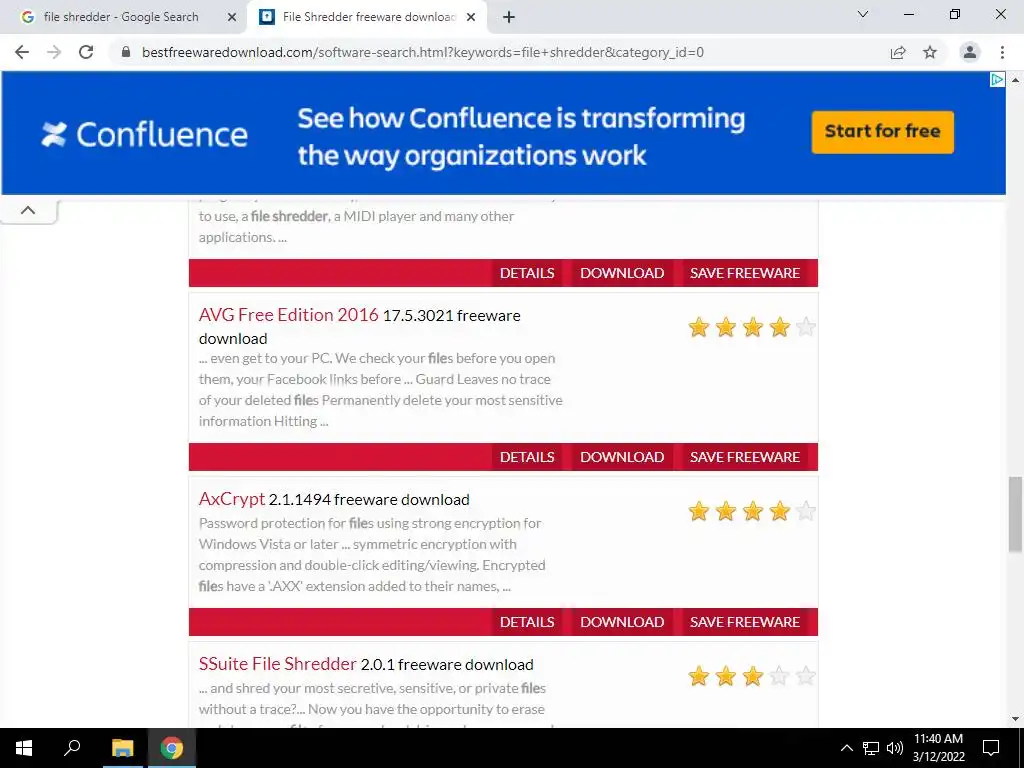Image resolution: width=1024 pixels, height=768 pixels.
Task: Click DETAILS for AxCrypt
Action: coord(527,622)
